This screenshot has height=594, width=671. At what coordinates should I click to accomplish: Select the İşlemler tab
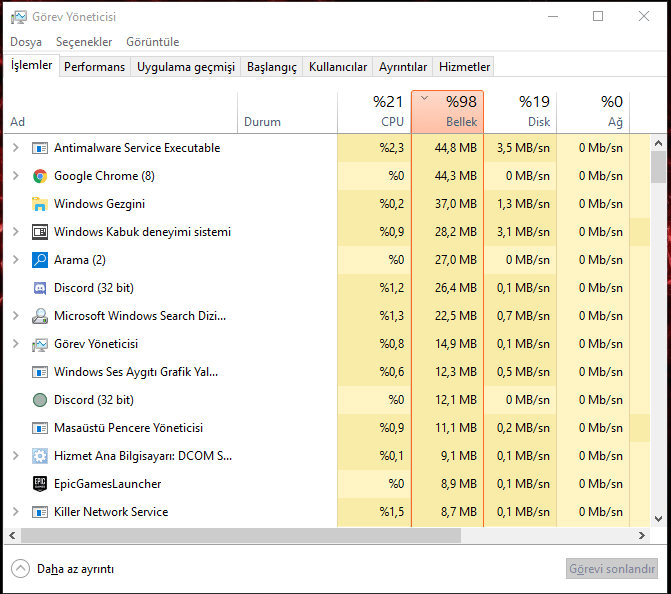click(31, 65)
